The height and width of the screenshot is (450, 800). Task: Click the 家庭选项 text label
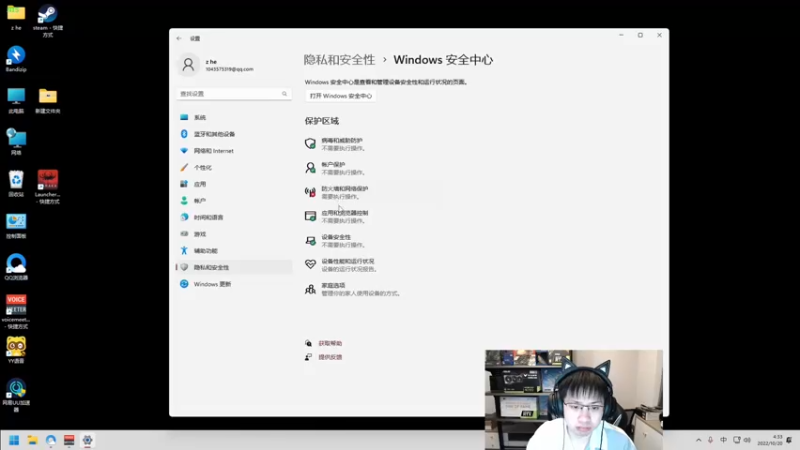[x=333, y=286]
